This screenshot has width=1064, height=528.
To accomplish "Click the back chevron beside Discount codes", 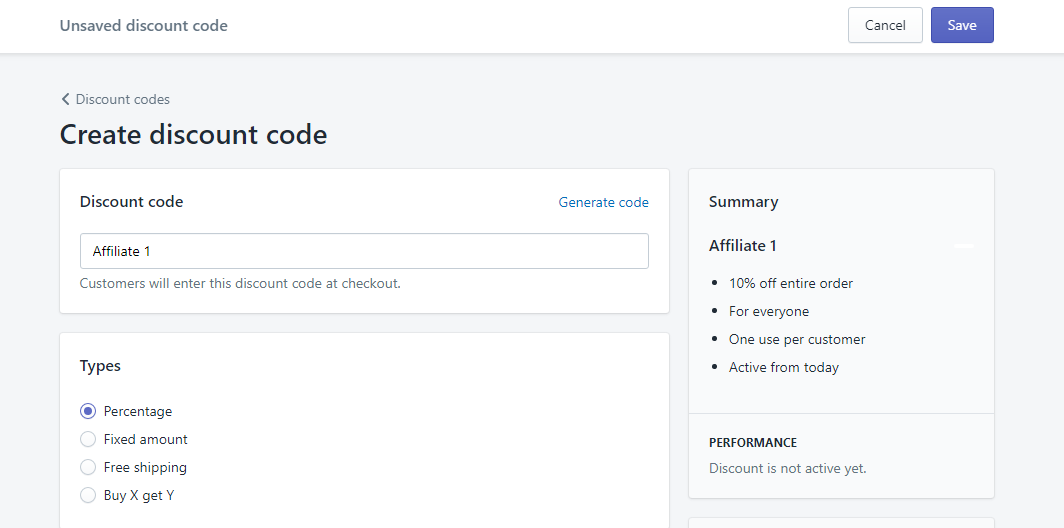I will pos(66,99).
